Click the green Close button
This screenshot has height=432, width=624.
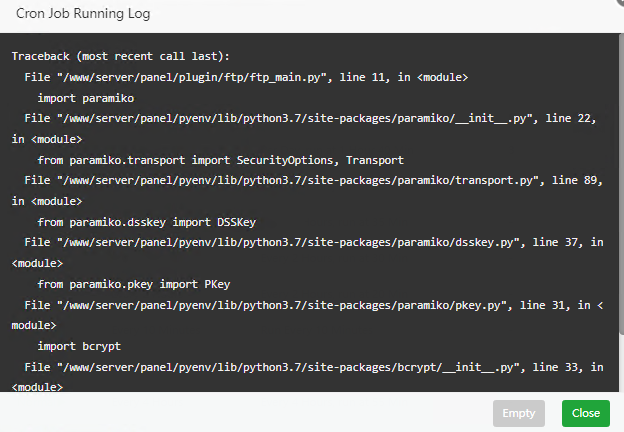[585, 413]
